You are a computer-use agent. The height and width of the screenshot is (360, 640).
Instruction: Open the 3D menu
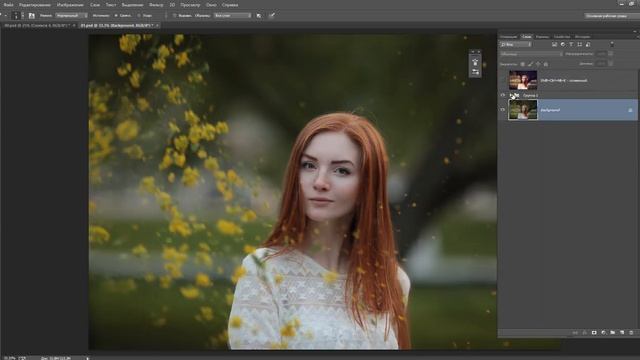(172, 5)
